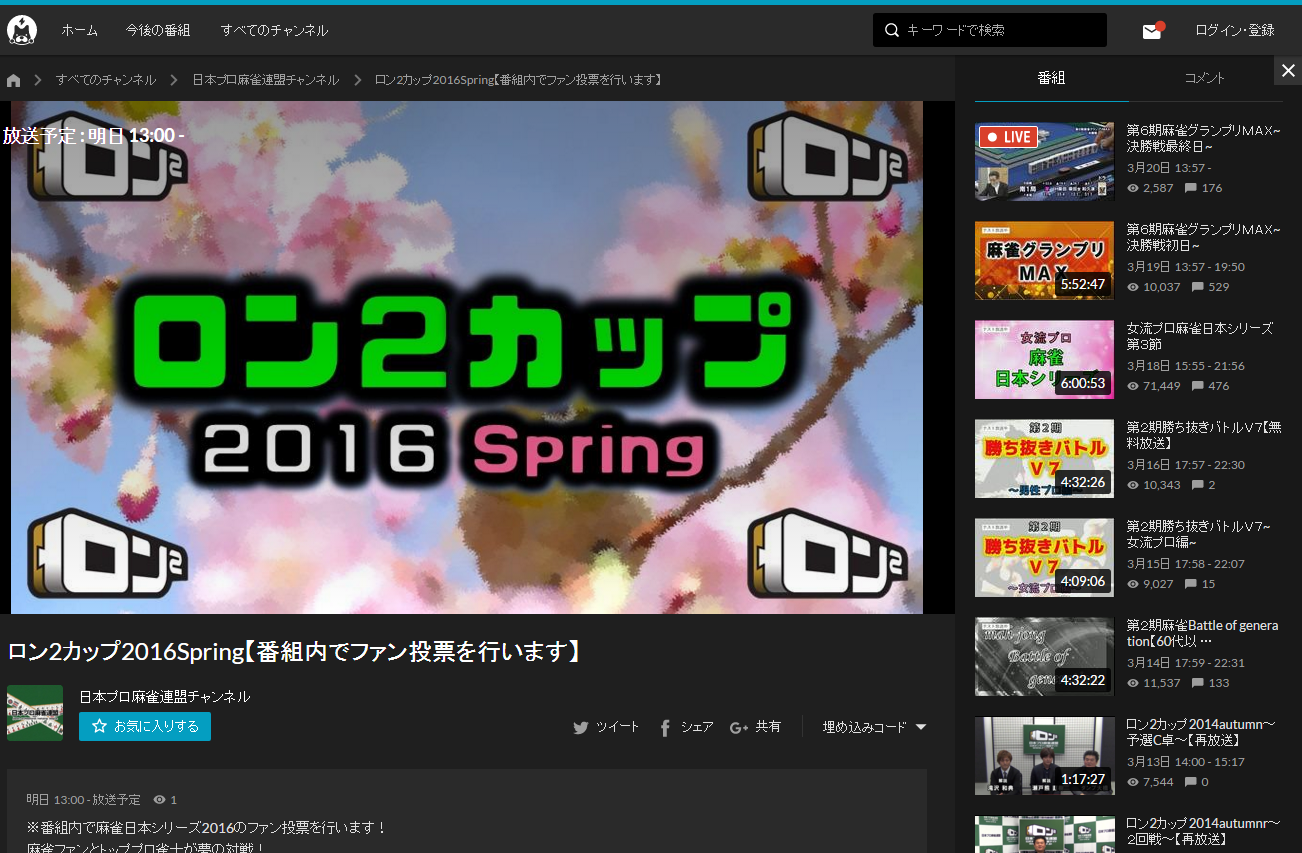Click the Twitter bird icon
This screenshot has width=1302, height=853.
tap(581, 728)
